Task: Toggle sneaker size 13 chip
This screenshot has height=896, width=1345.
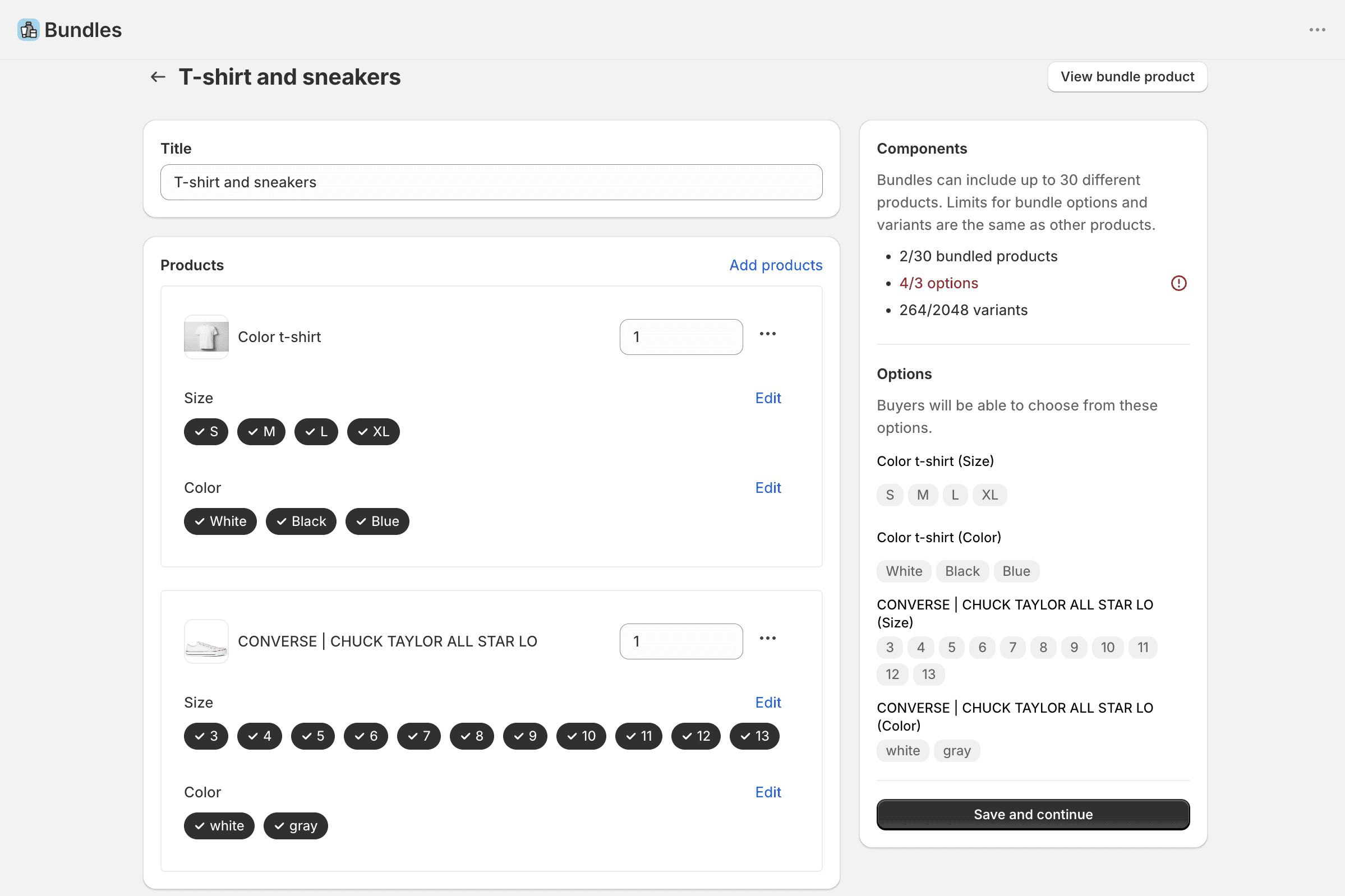Action: (754, 736)
